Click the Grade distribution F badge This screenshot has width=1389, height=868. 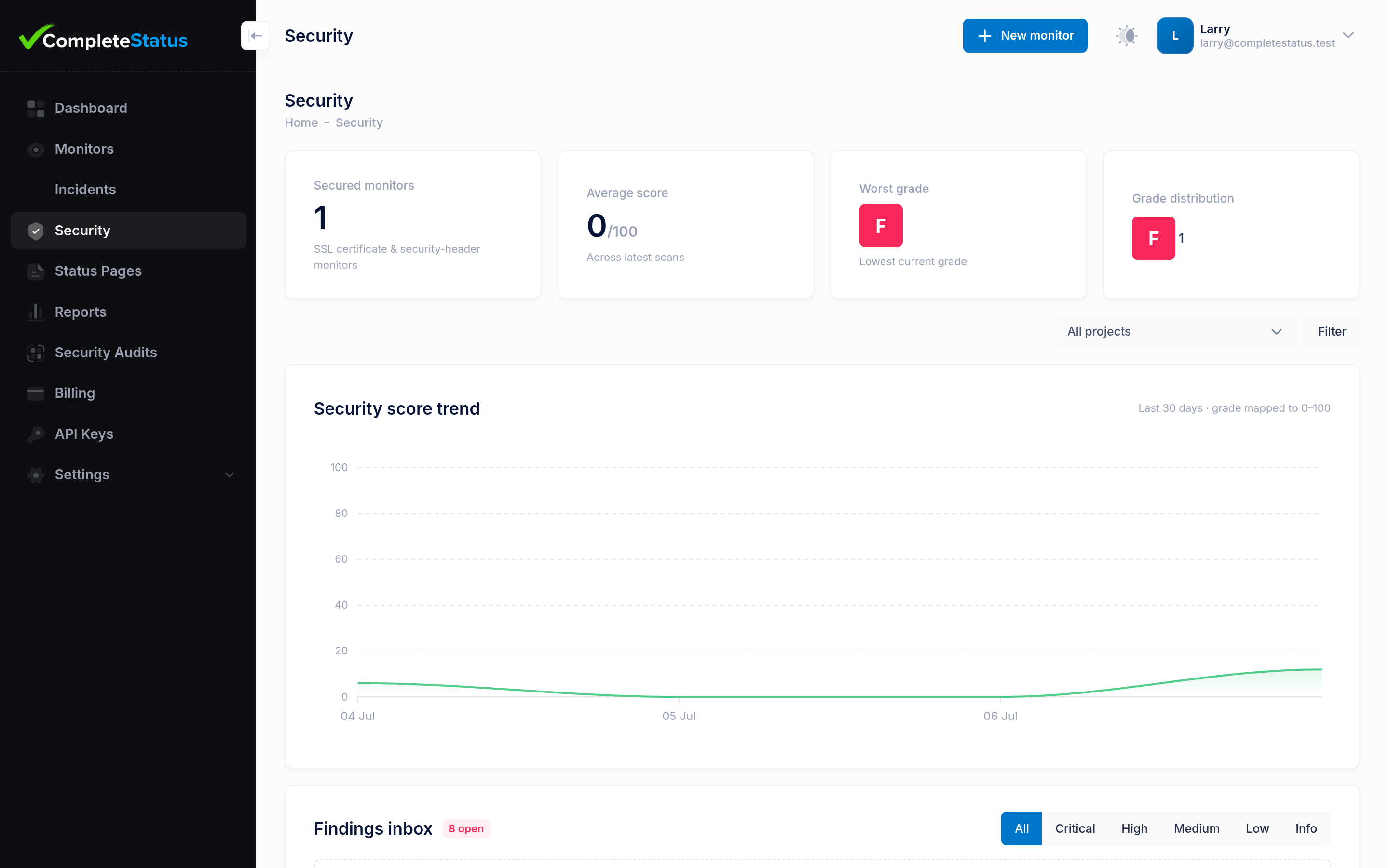click(1153, 238)
